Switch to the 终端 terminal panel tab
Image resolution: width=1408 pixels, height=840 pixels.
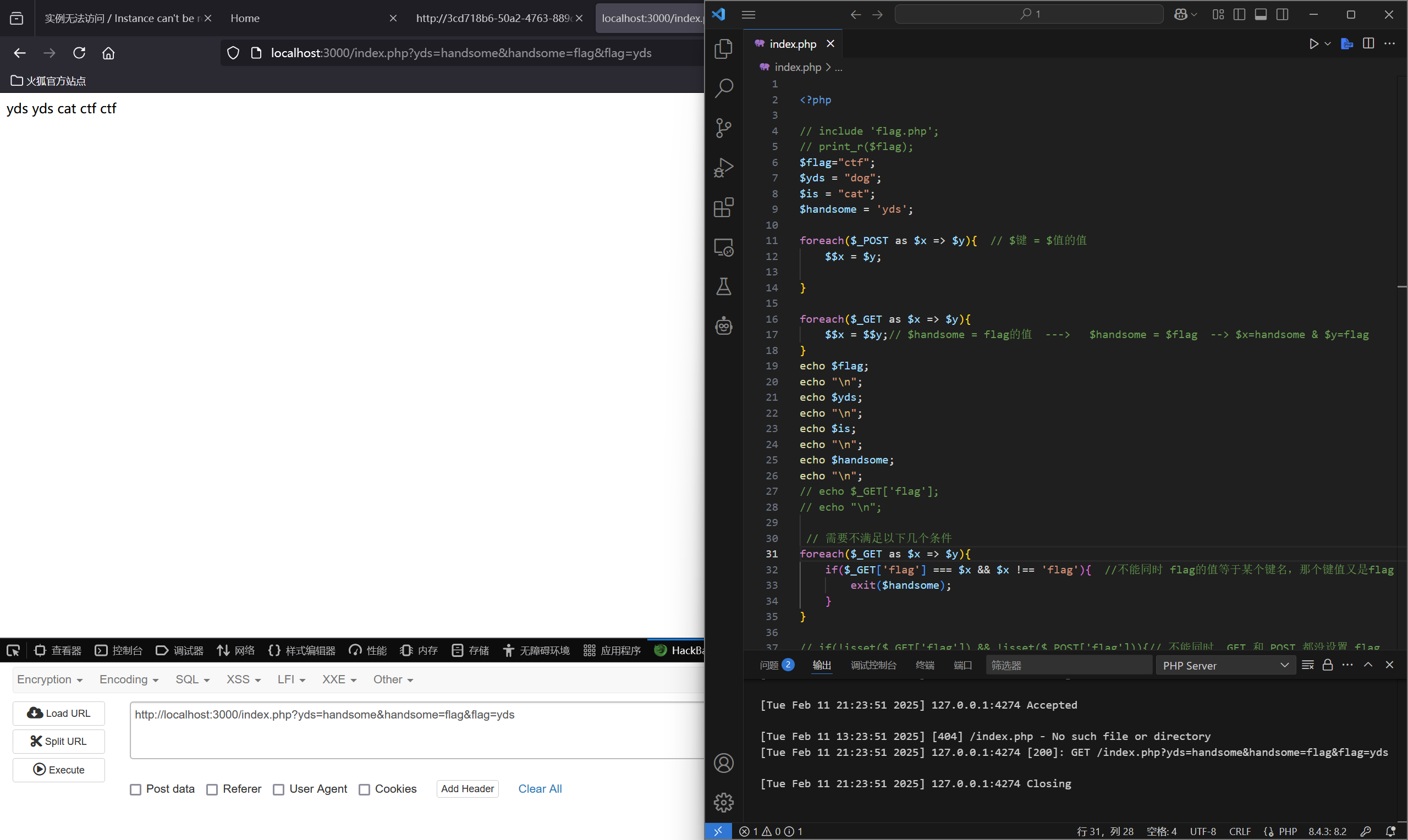pos(925,665)
